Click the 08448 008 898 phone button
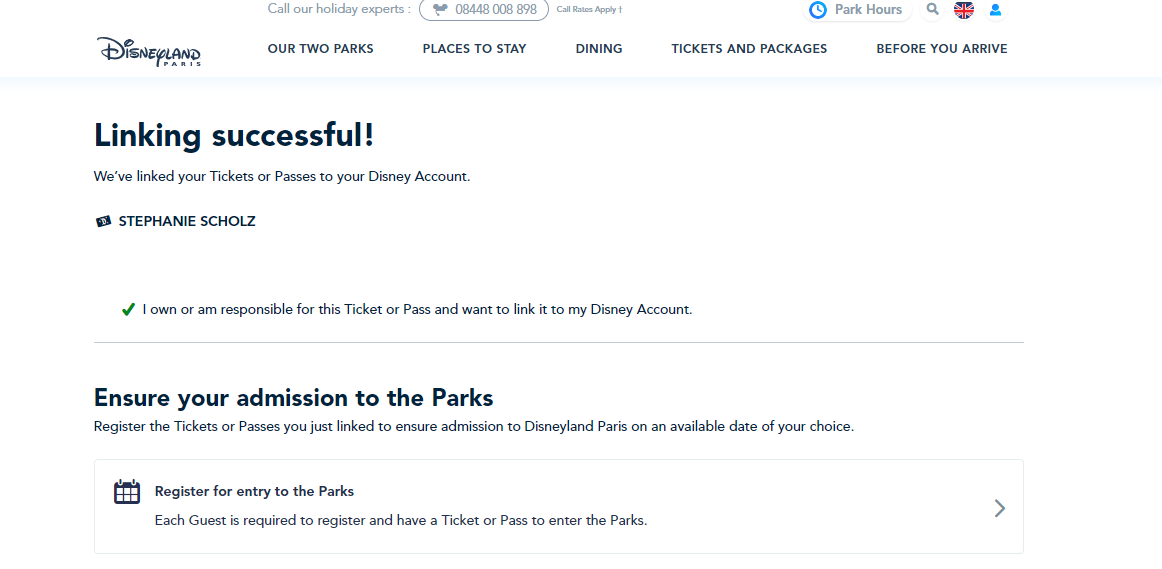The height and width of the screenshot is (569, 1162). click(484, 10)
